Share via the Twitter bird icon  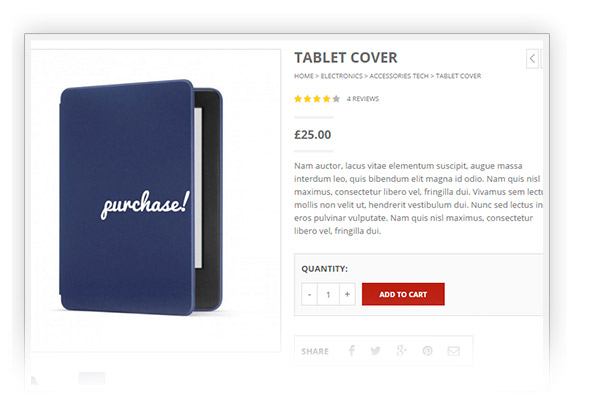[x=375, y=351]
